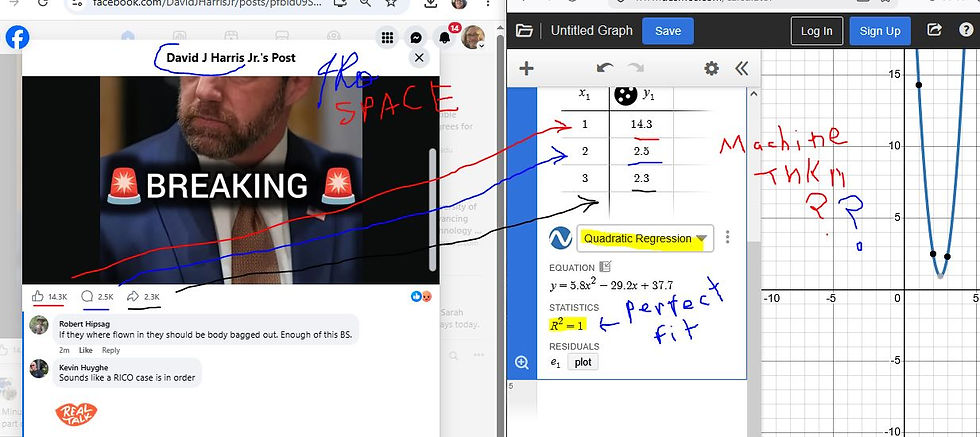Click the 2m comment timestamp
Screen dimensions: 980x437
[64, 350]
